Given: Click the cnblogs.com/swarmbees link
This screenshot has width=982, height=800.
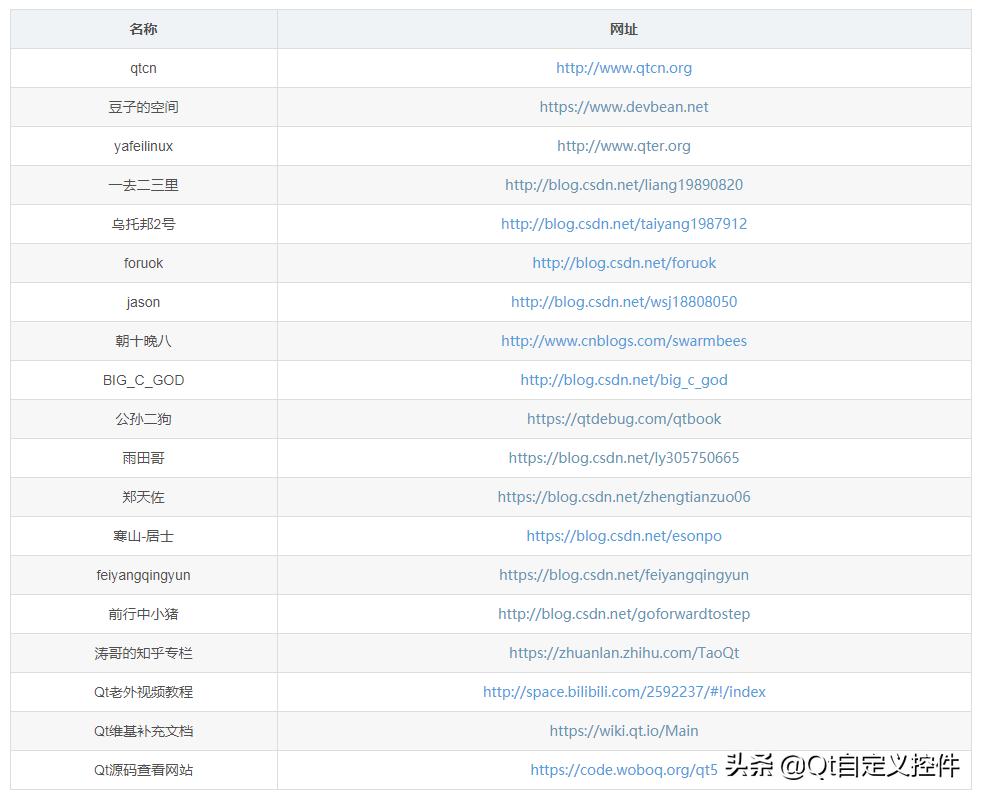Looking at the screenshot, I should tap(624, 340).
